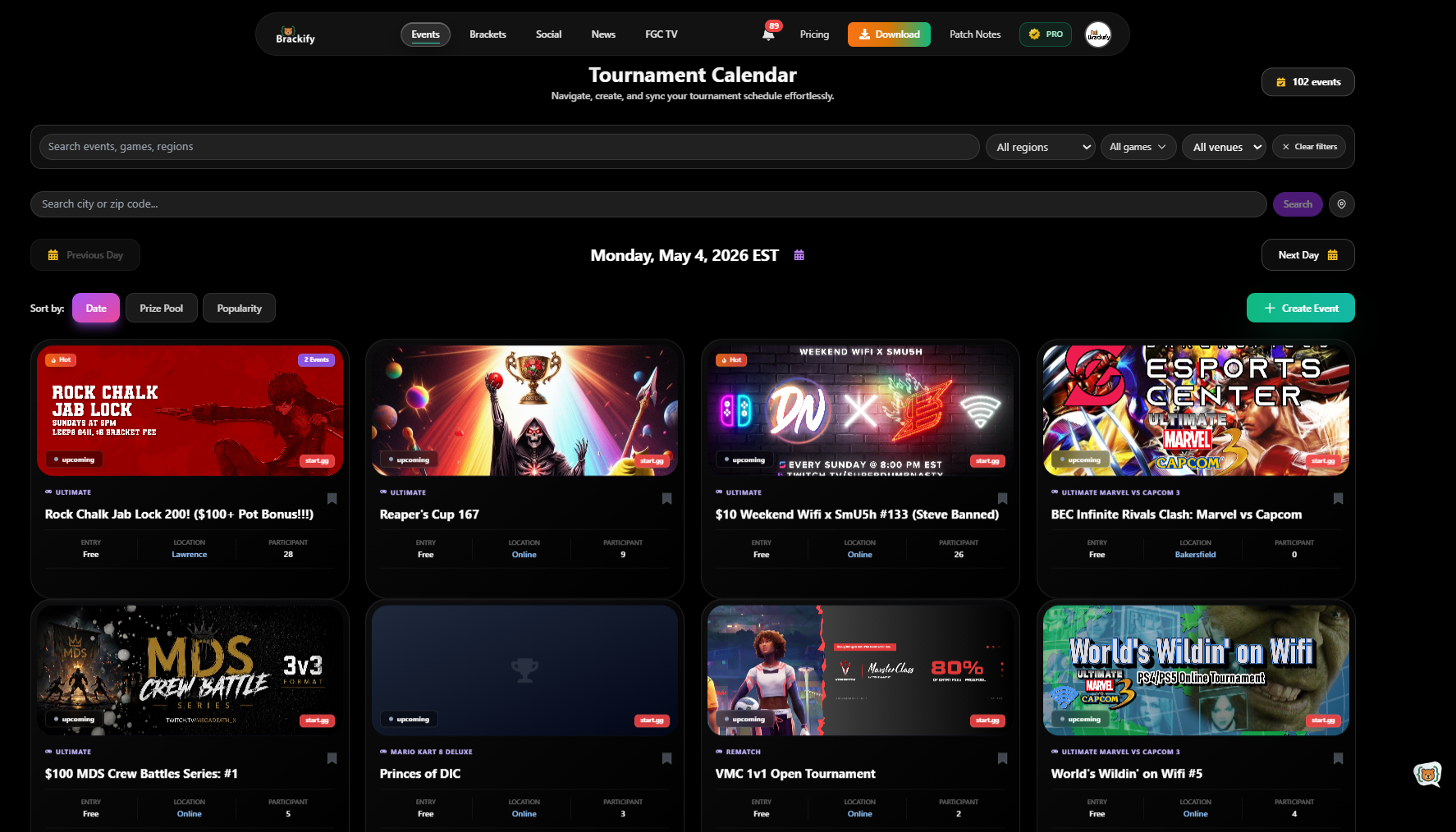Open the Pricing page

point(814,34)
